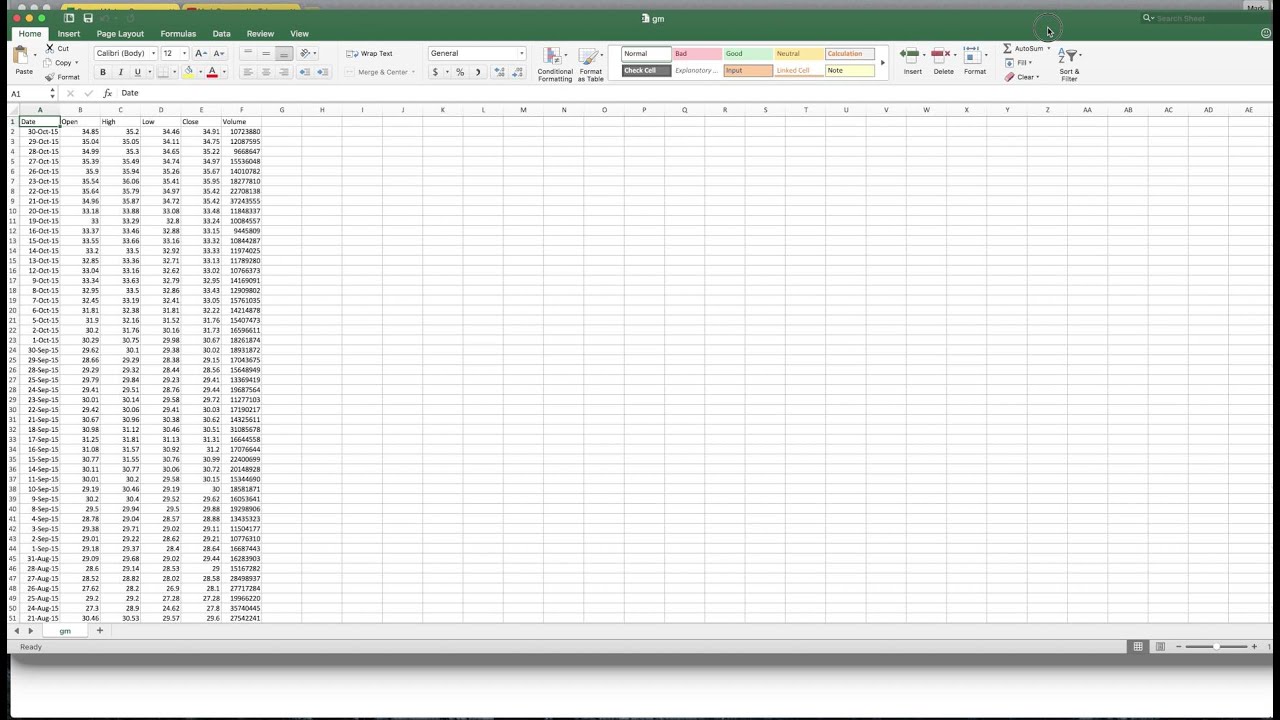The image size is (1280, 720).
Task: Align text to middle vertically
Action: click(x=266, y=53)
